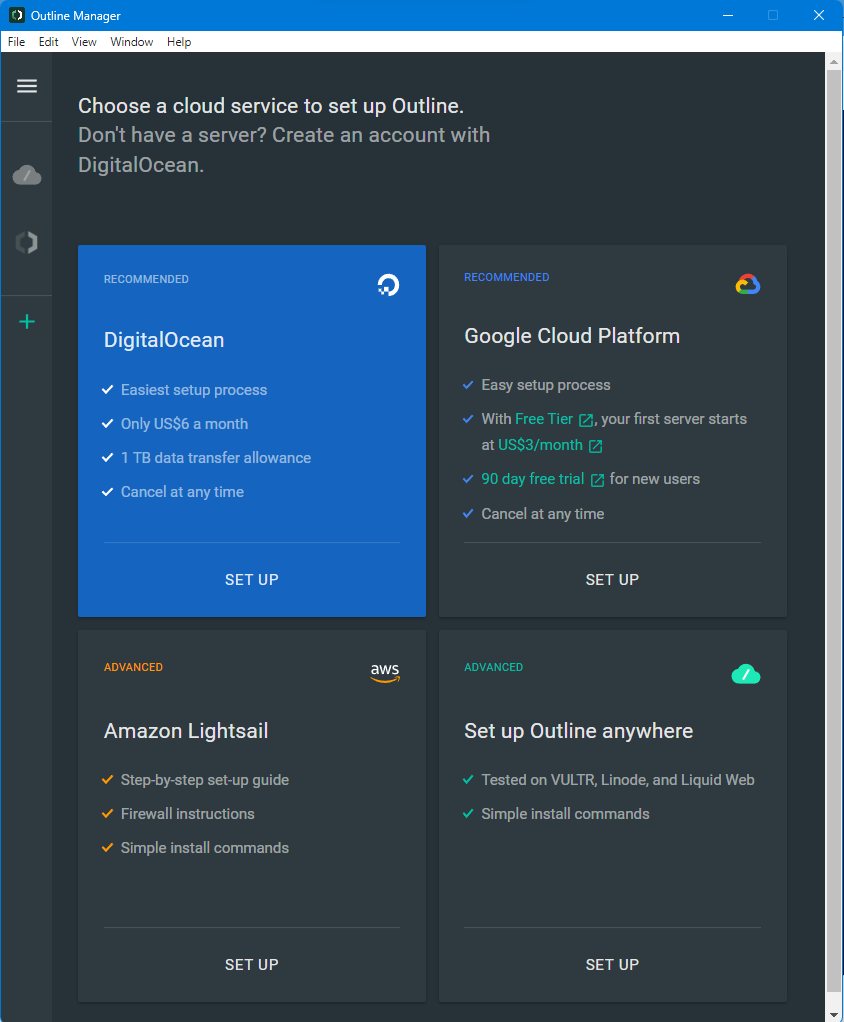844x1022 pixels.
Task: Click the scrollbar down arrow
Action: [x=834, y=1013]
